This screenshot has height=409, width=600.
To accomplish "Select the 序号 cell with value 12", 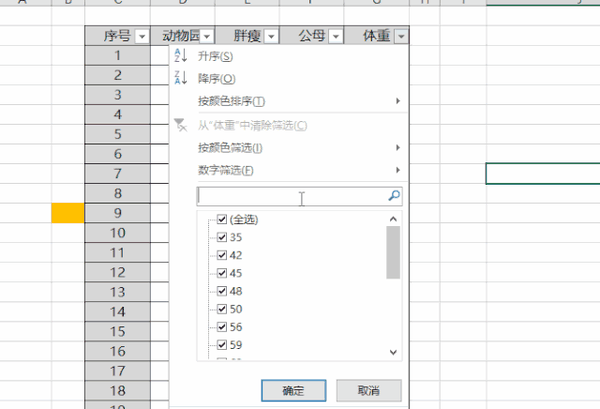I will click(117, 272).
